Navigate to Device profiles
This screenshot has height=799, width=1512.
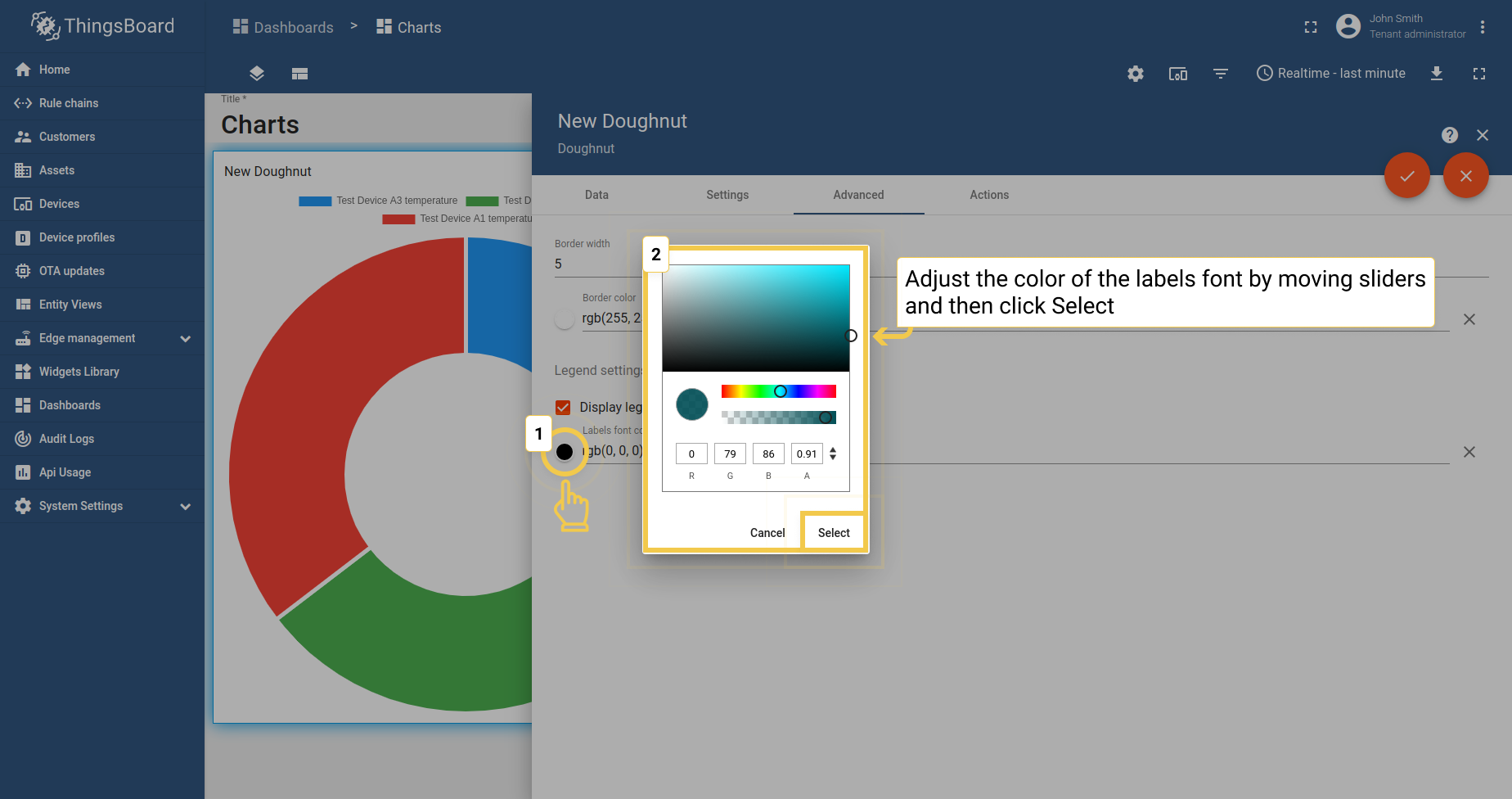(77, 237)
